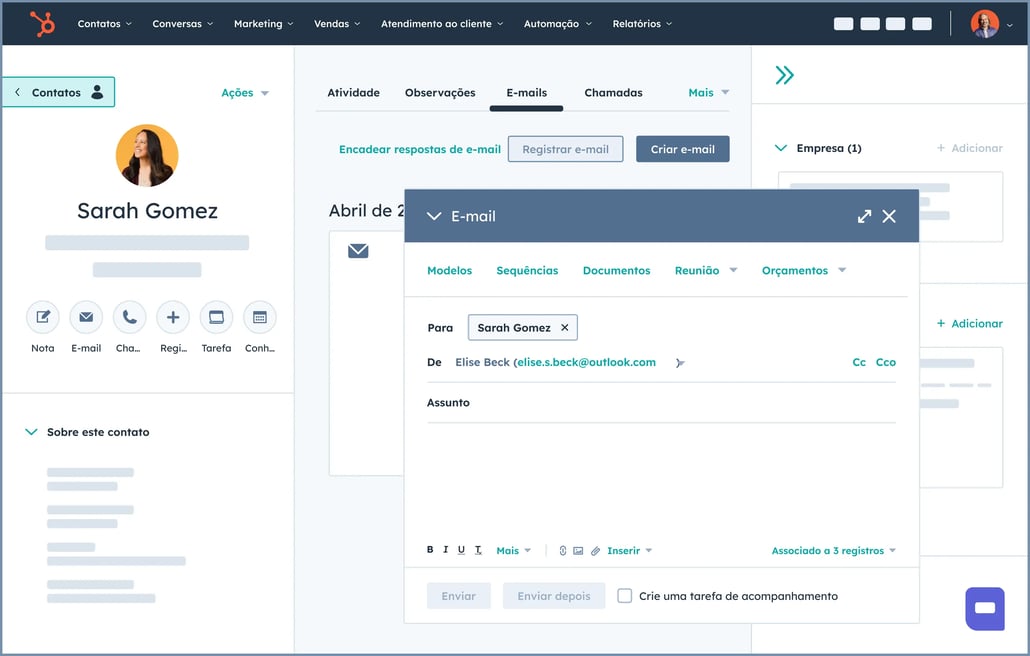Click the phone icon to log a call
This screenshot has height=656, width=1030.
[x=129, y=318]
